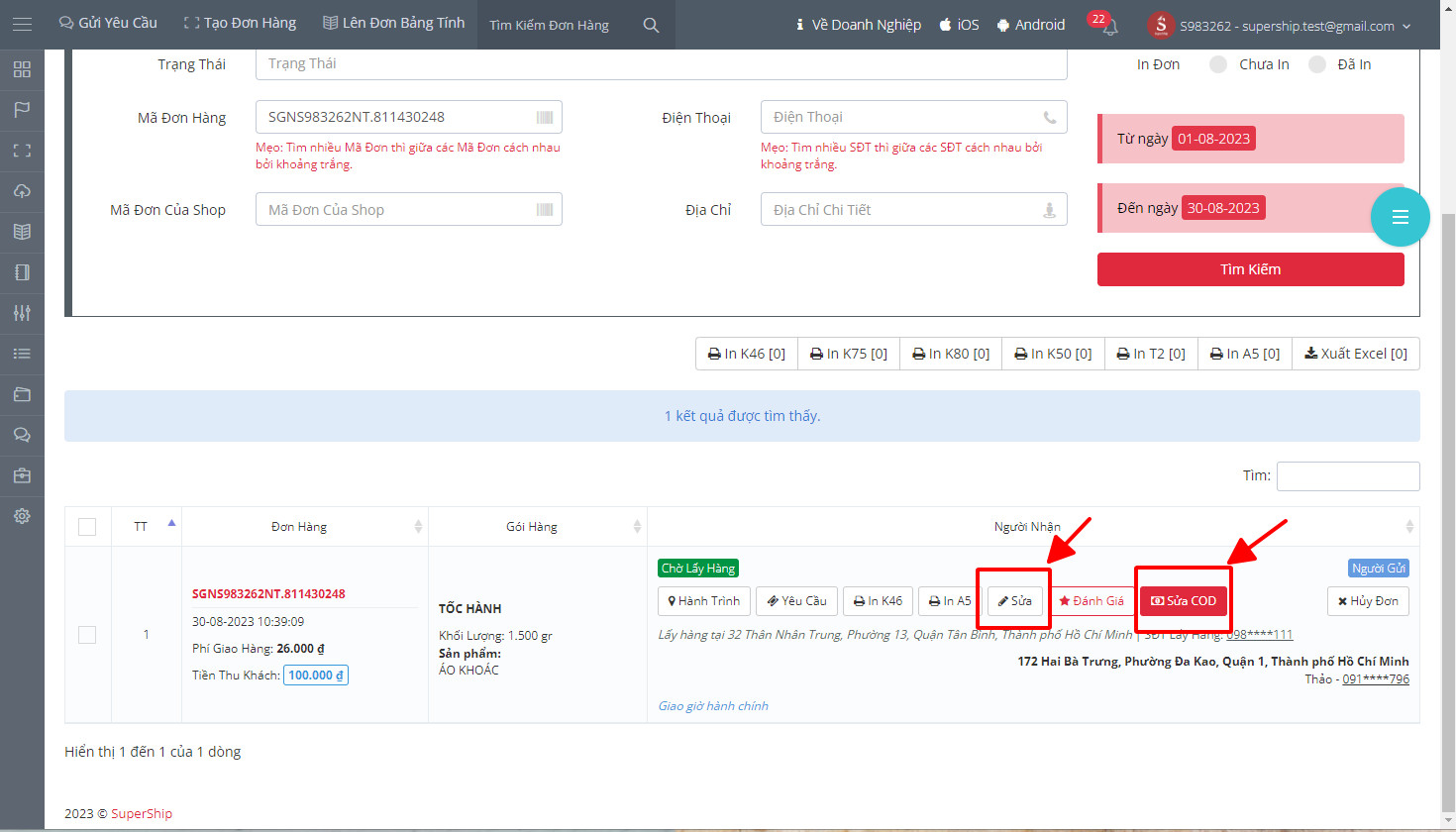
Task: Open order link SGNS983262NT.811430248
Action: (x=268, y=594)
